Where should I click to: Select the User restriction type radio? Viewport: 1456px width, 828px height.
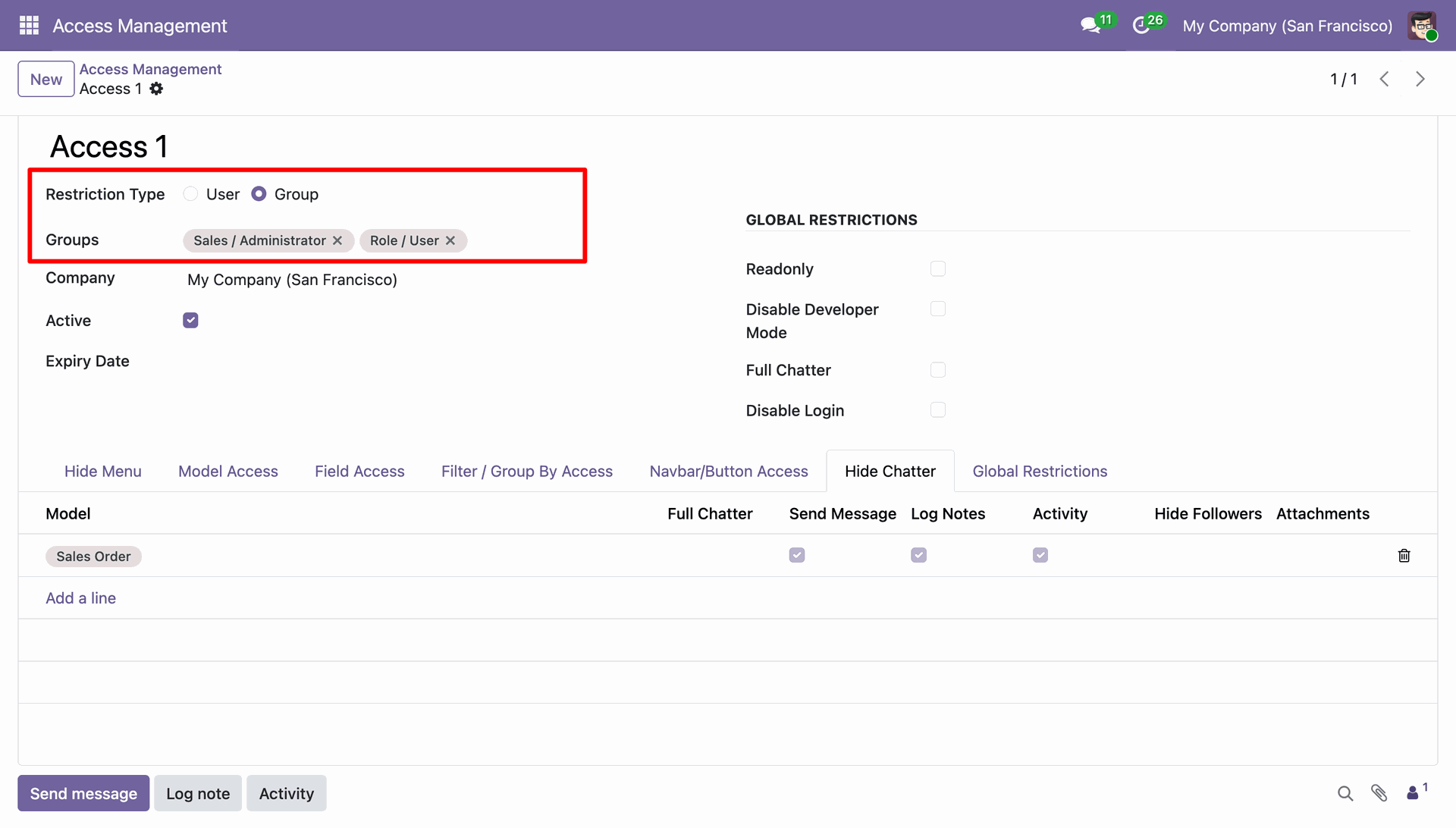tap(191, 194)
